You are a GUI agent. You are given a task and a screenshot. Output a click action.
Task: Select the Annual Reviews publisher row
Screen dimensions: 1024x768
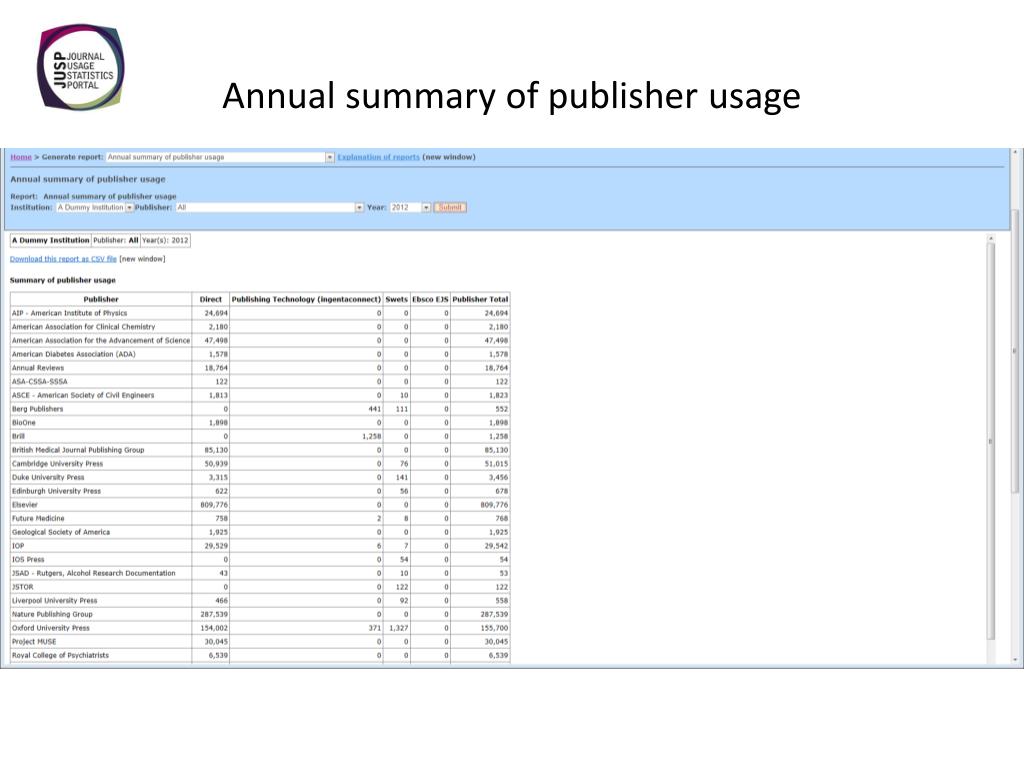[260, 368]
